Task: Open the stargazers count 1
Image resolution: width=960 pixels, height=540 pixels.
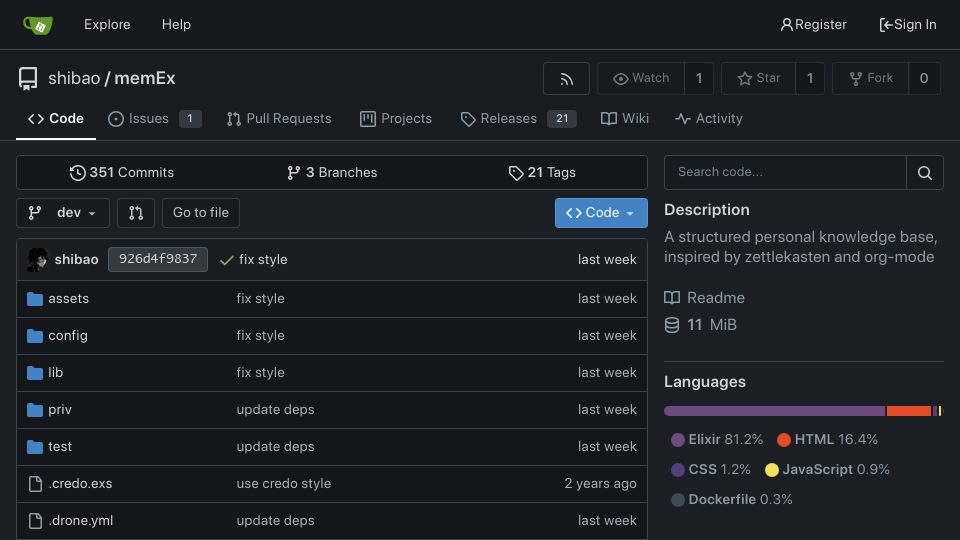Action: 809,78
